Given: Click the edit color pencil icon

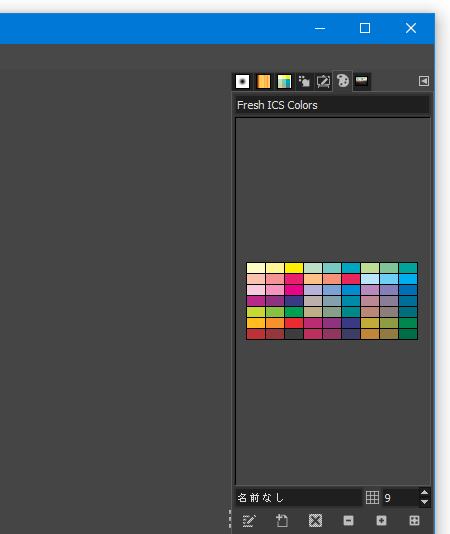Looking at the screenshot, I should pos(249,520).
